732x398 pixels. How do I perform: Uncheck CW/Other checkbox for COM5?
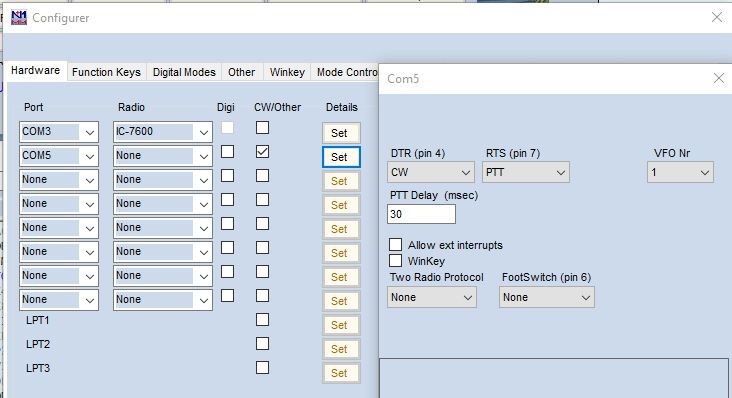262,152
